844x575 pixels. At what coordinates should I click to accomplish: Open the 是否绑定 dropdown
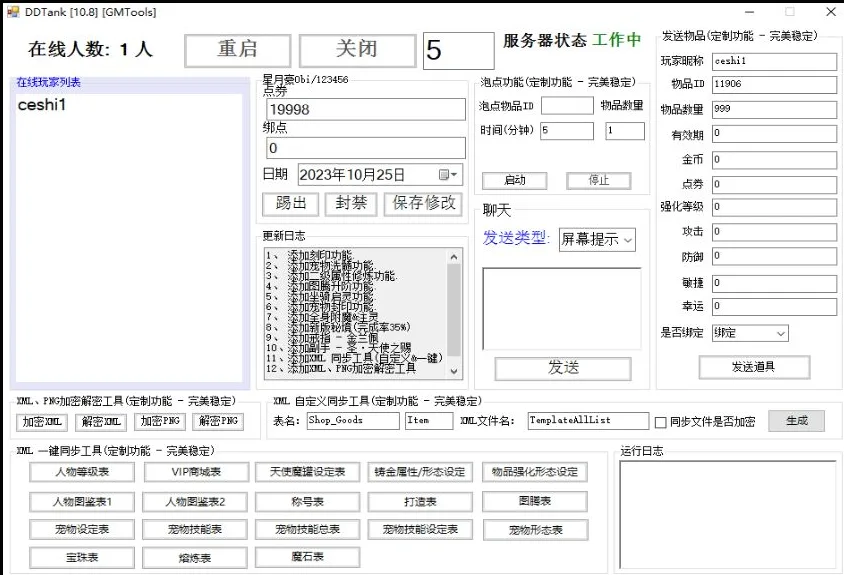tap(750, 333)
